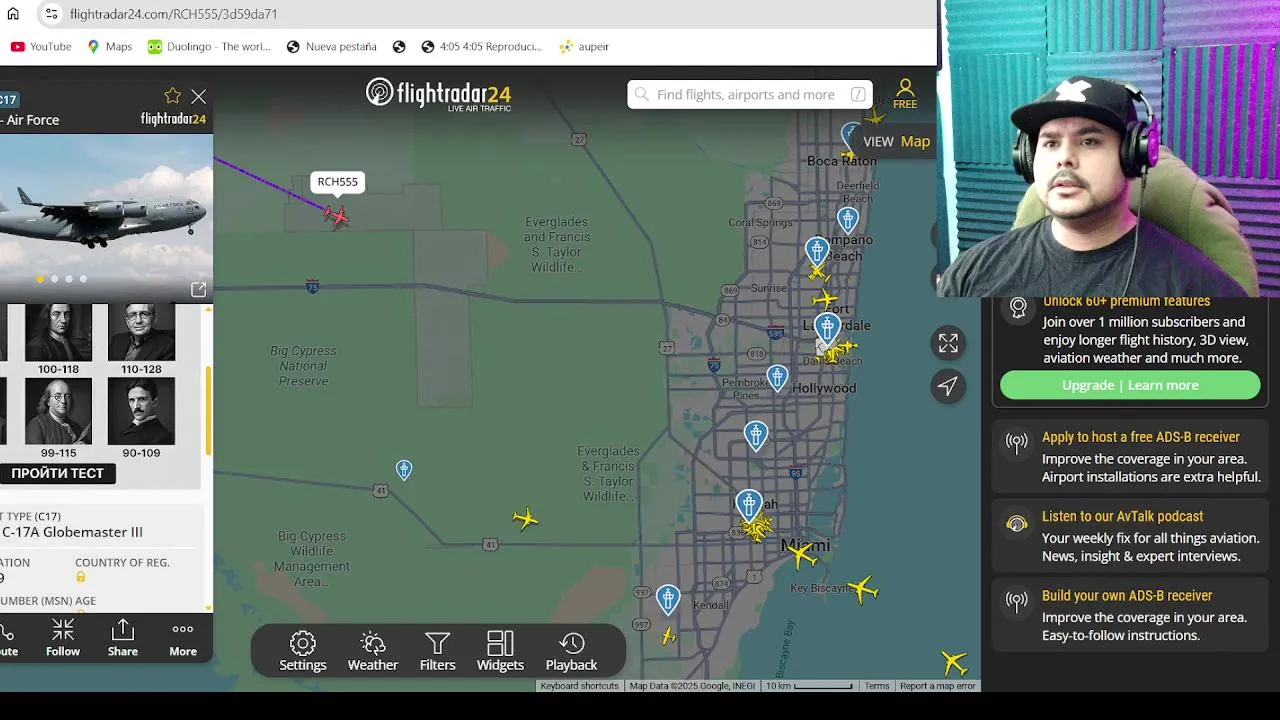1280x720 pixels.
Task: Open Nueva pestaña bookmark
Action: [332, 46]
